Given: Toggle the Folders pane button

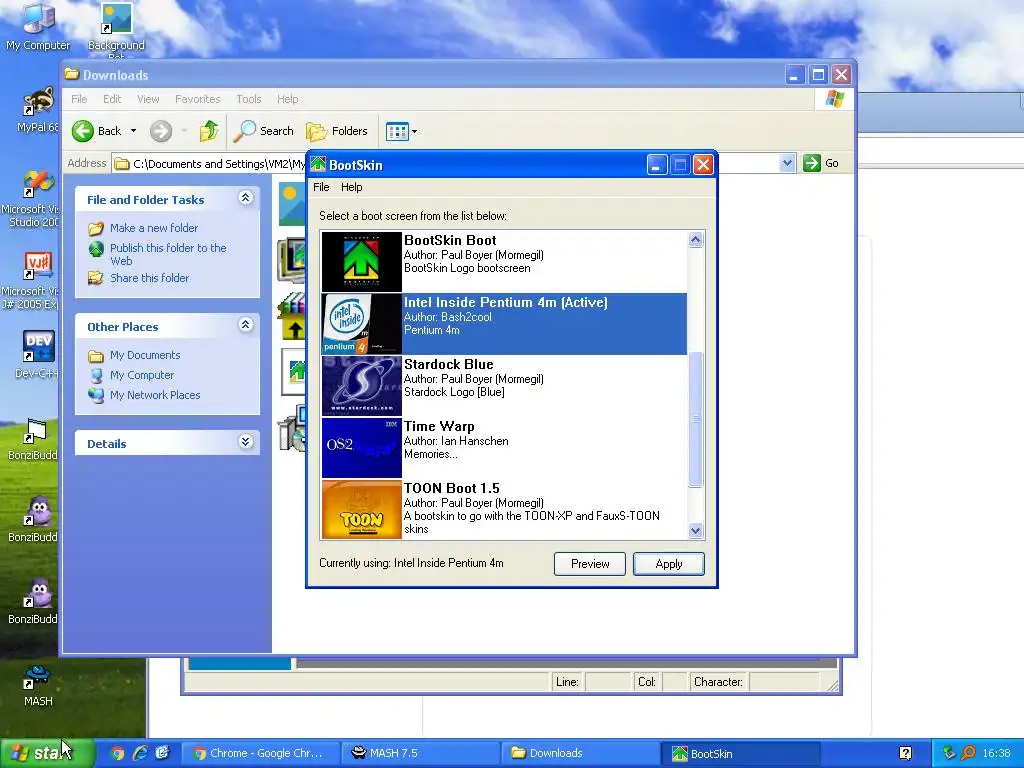Looking at the screenshot, I should pos(337,131).
